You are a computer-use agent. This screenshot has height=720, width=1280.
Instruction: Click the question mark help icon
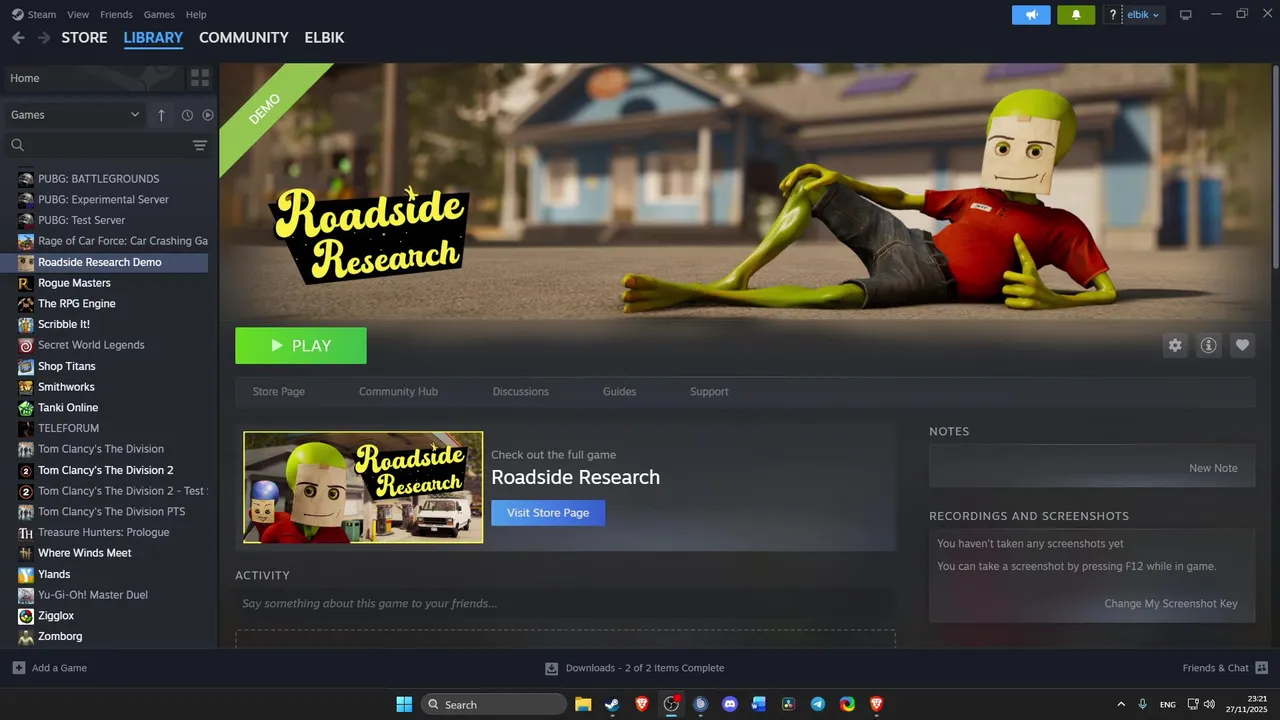(x=1113, y=15)
